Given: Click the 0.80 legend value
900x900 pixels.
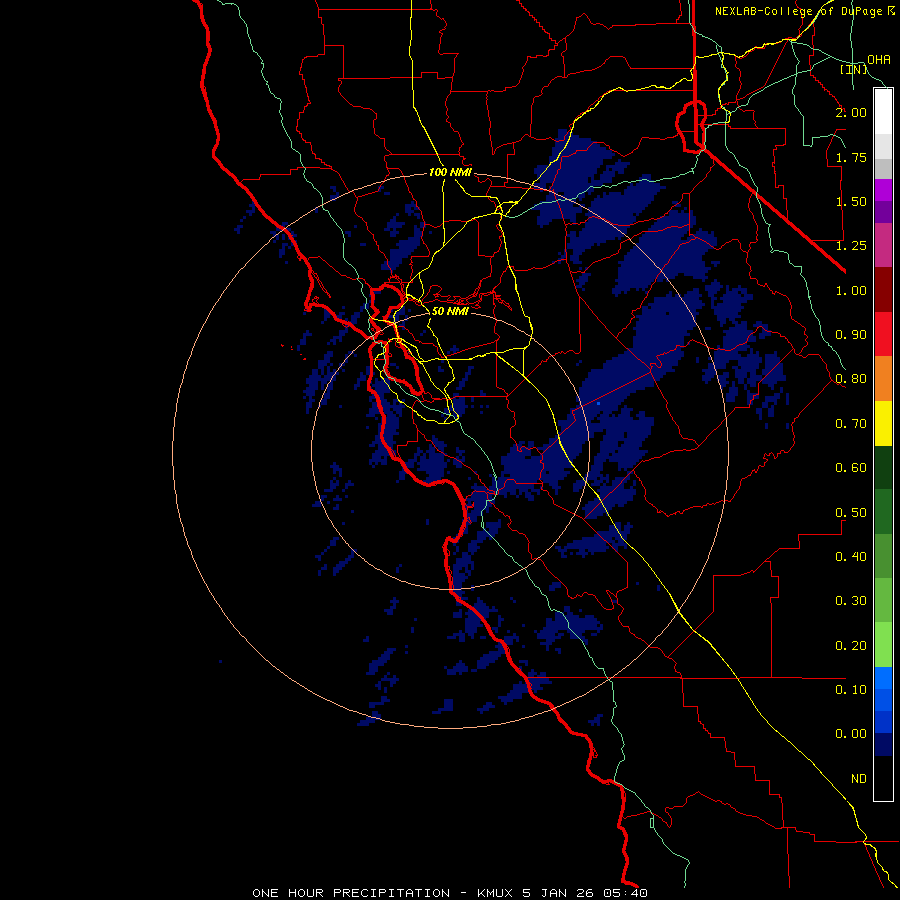Looking at the screenshot, I should [851, 379].
